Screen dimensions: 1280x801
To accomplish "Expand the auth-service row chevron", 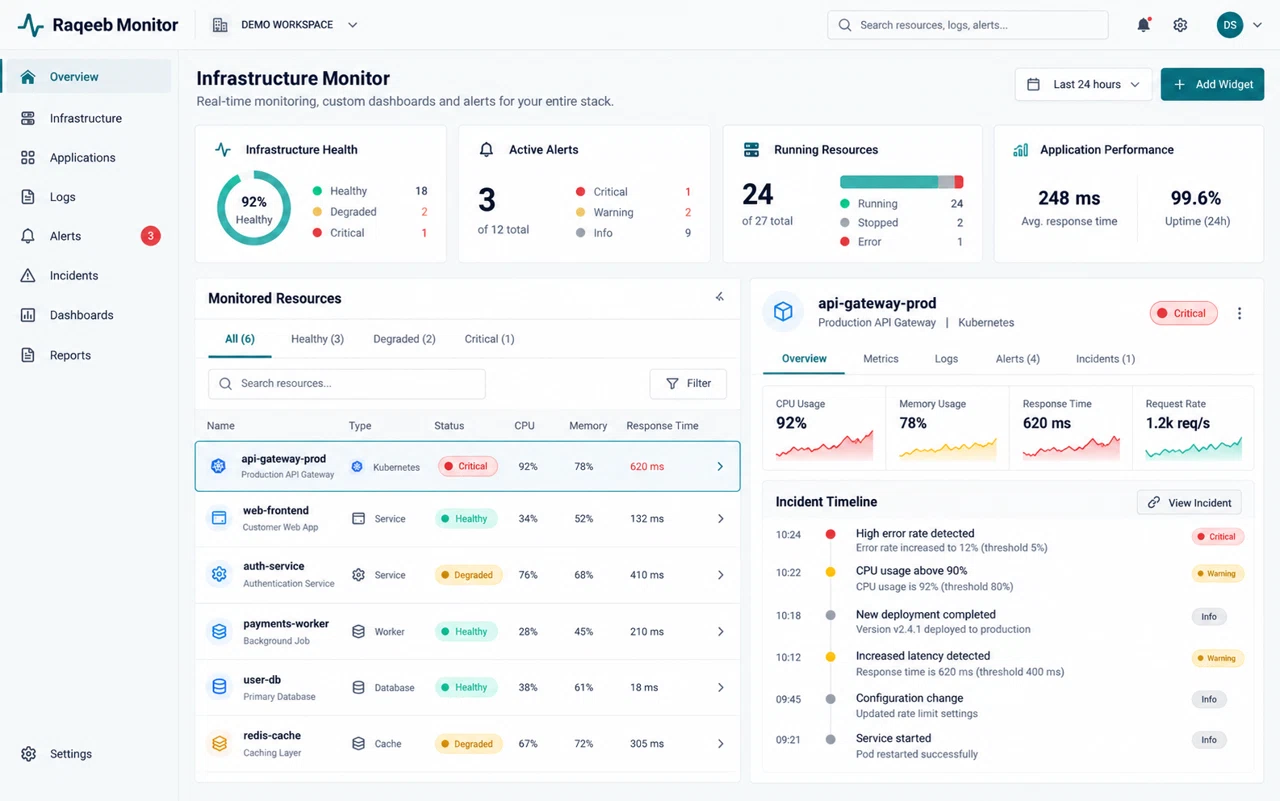I will pos(720,575).
